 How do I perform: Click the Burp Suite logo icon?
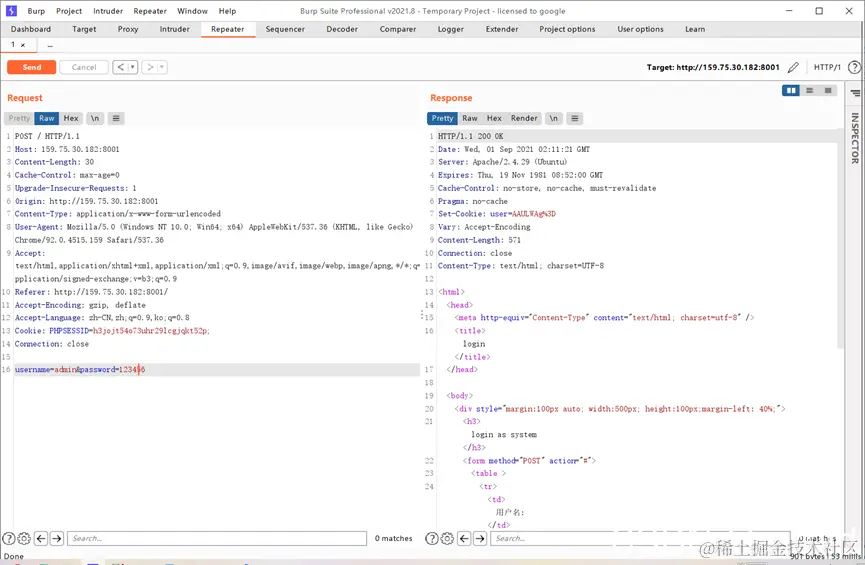coord(12,10)
